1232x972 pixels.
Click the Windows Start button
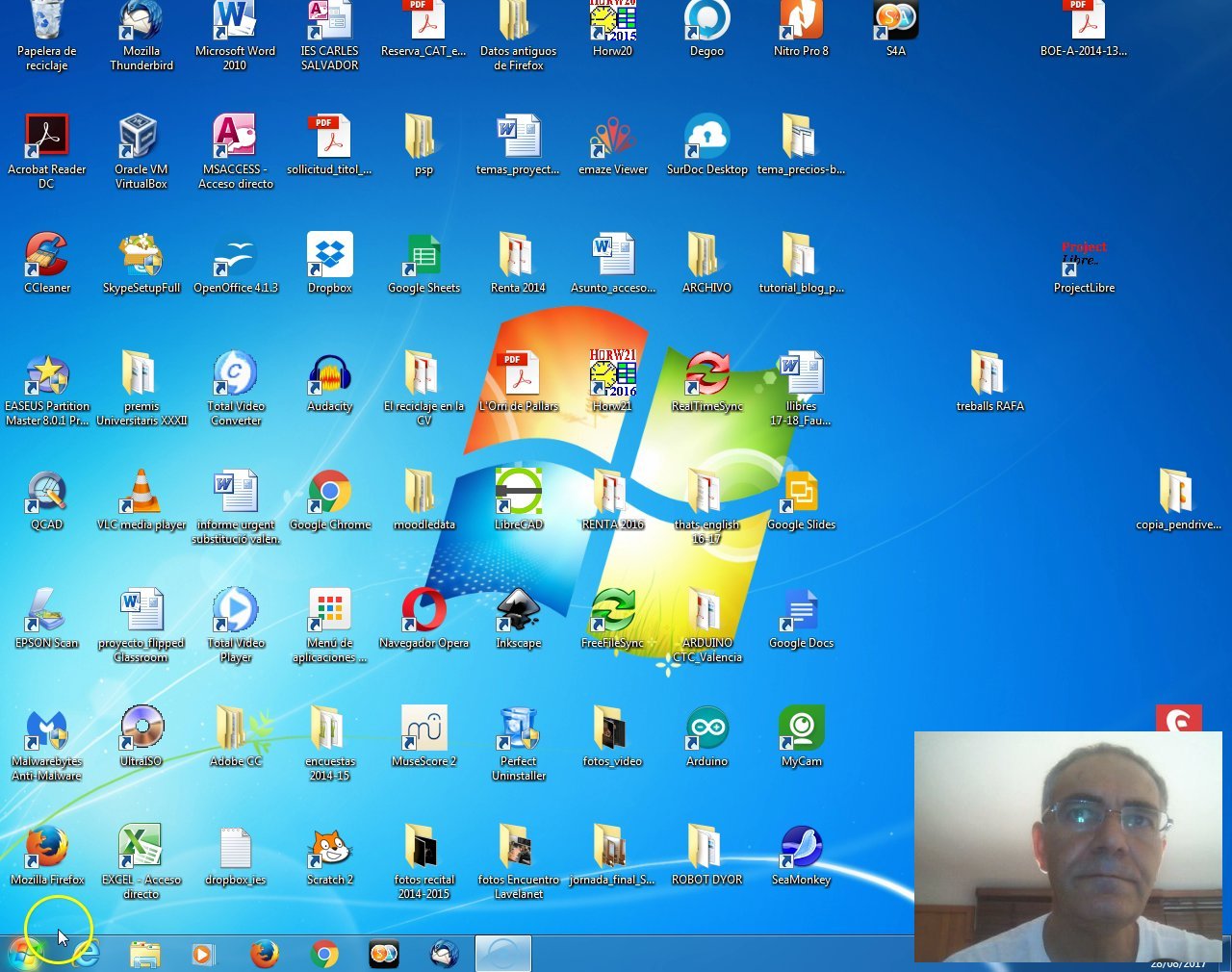coord(23,954)
